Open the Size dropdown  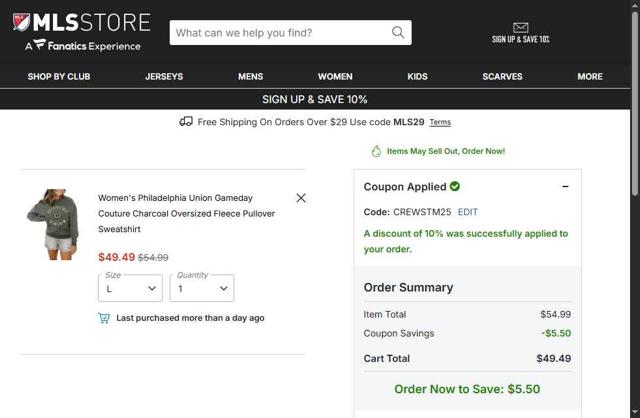(130, 288)
